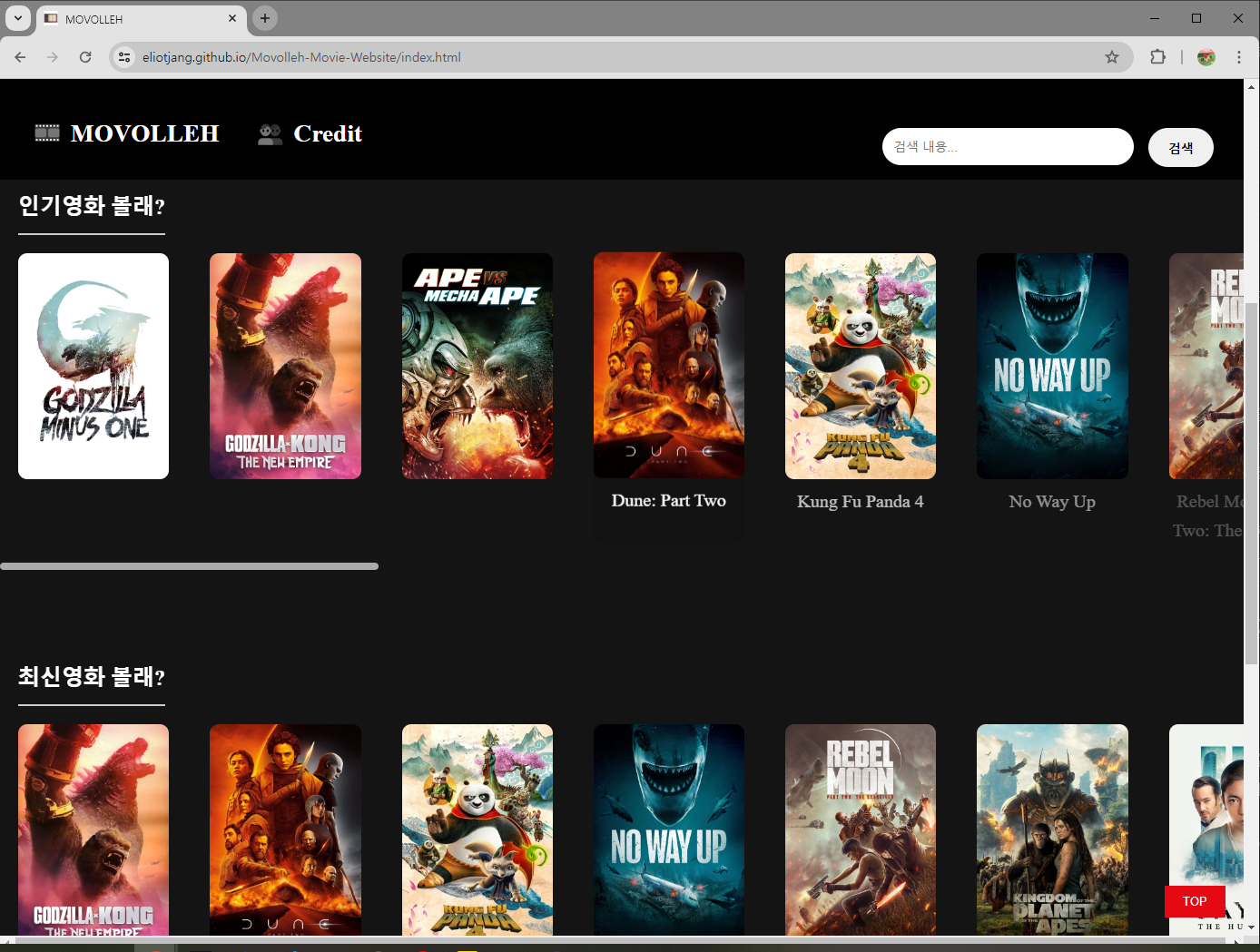Image resolution: width=1260 pixels, height=952 pixels.
Task: Open Kung Fu Panda 4 poster in popular row
Action: coord(861,366)
